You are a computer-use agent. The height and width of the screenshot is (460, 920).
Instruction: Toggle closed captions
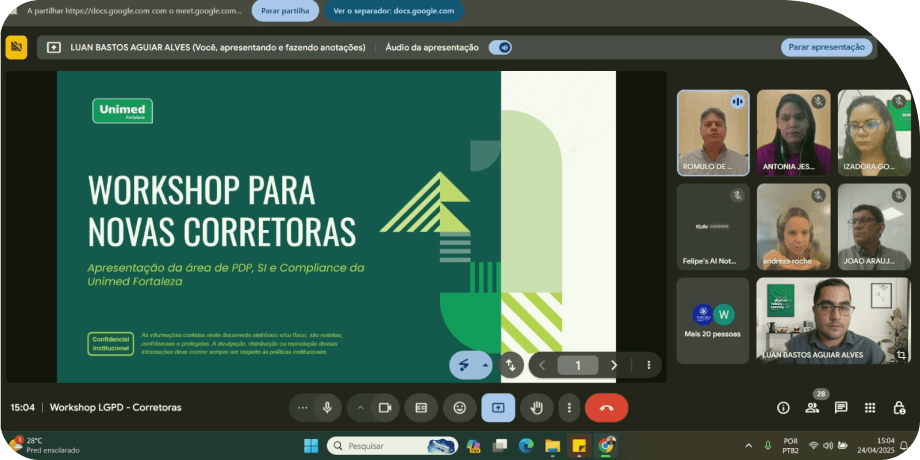point(421,407)
